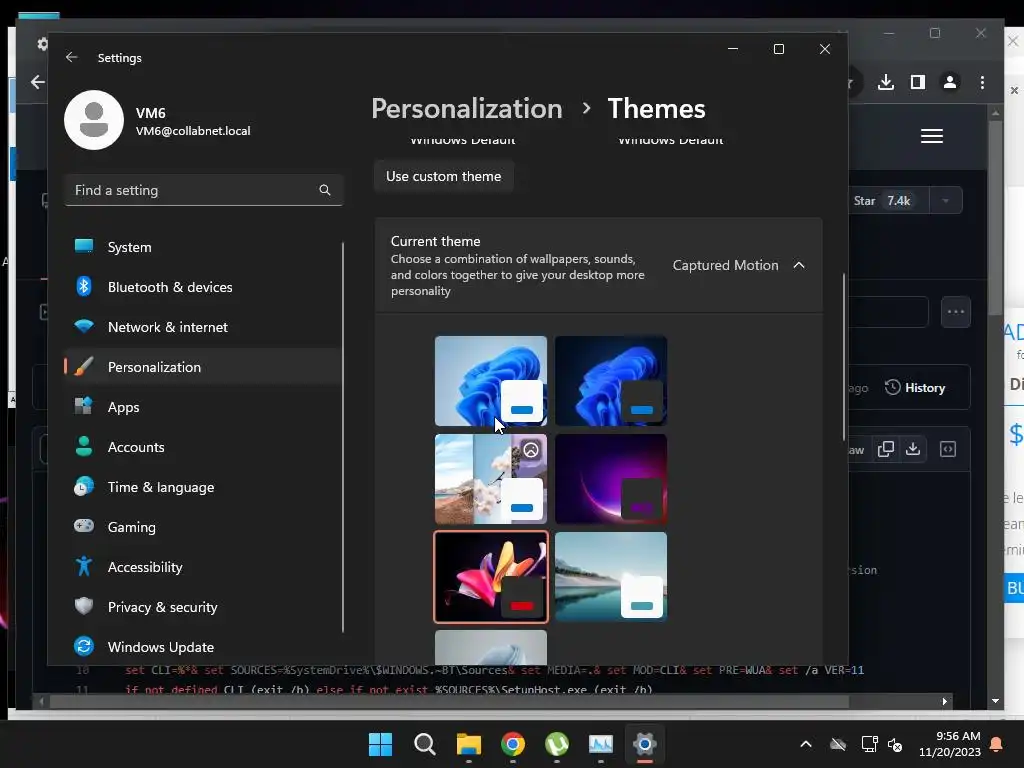1024x768 pixels.
Task: Open Time & language category
Action: 204,487
